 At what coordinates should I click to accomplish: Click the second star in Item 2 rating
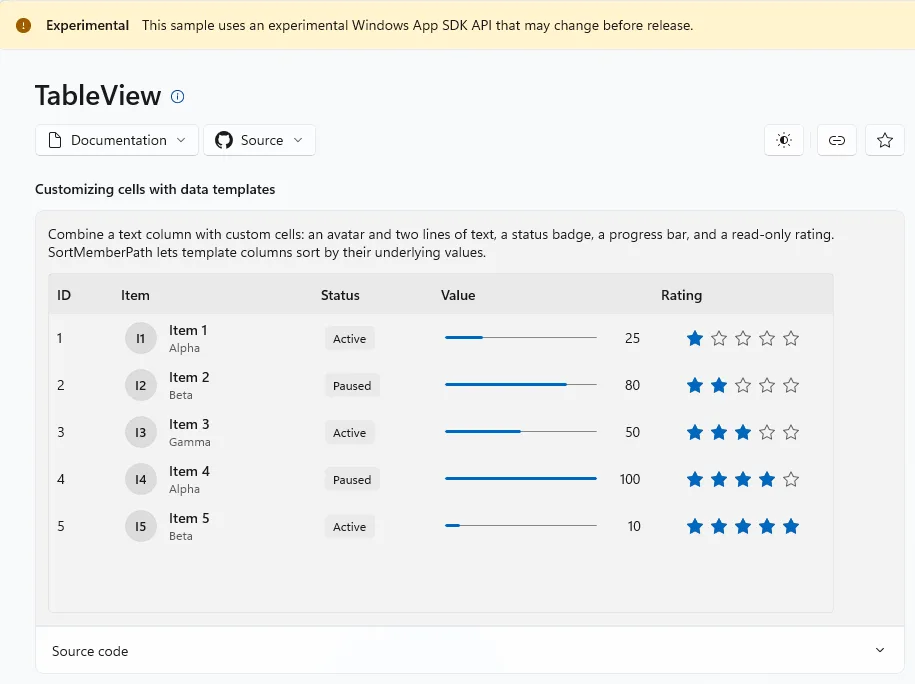coord(719,385)
